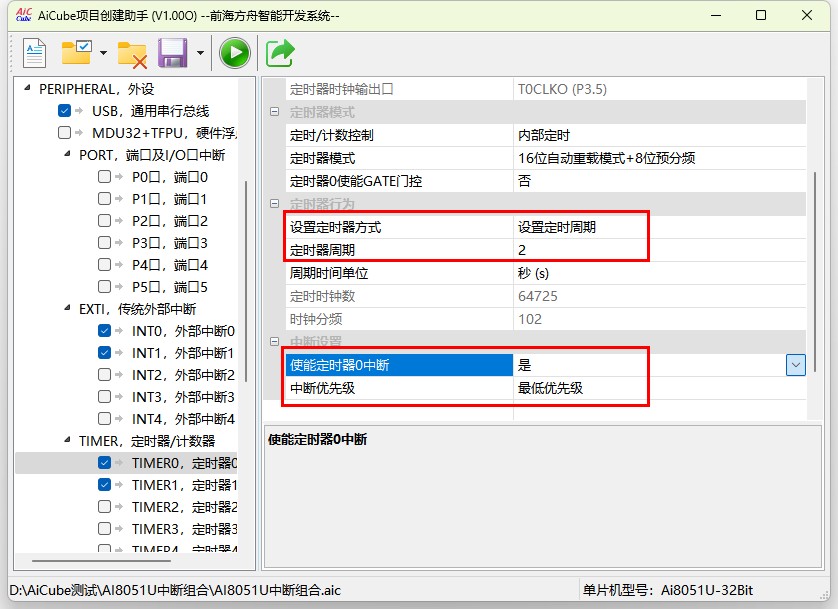Image resolution: width=838 pixels, height=609 pixels.
Task: Check the P5口 port checkbox
Action: 105,287
